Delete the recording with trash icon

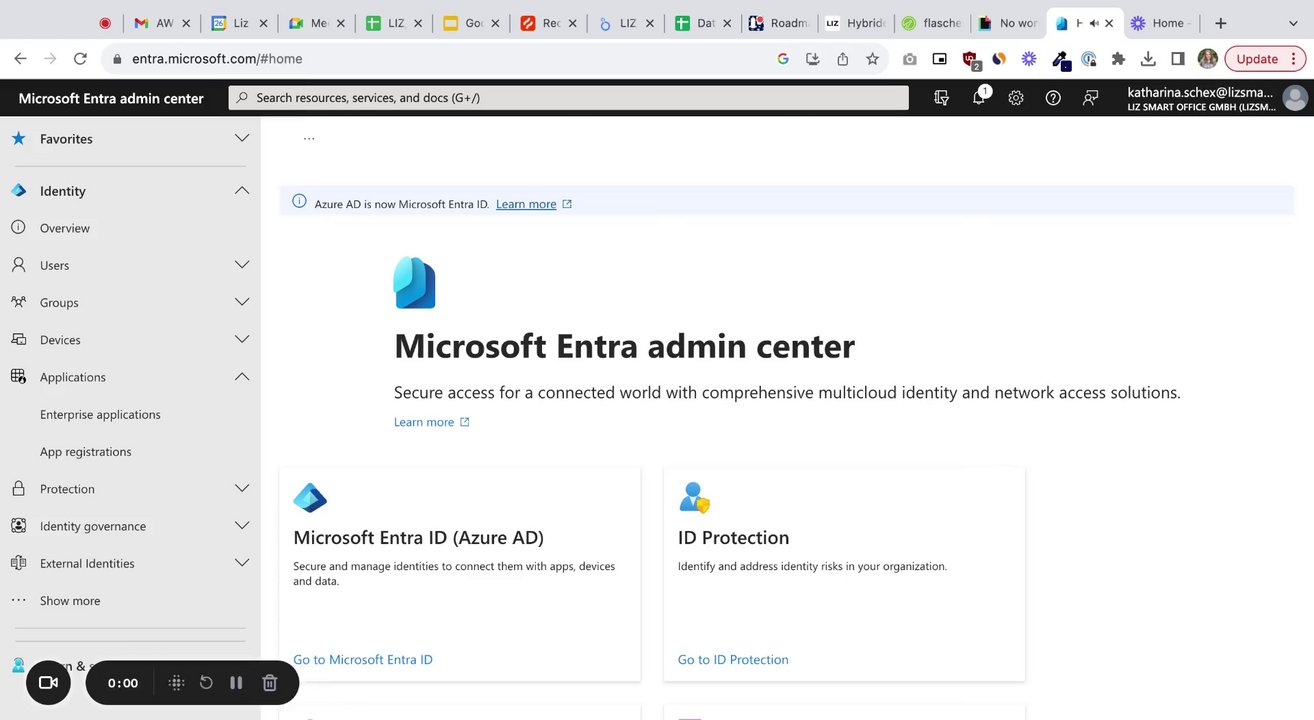tap(269, 683)
